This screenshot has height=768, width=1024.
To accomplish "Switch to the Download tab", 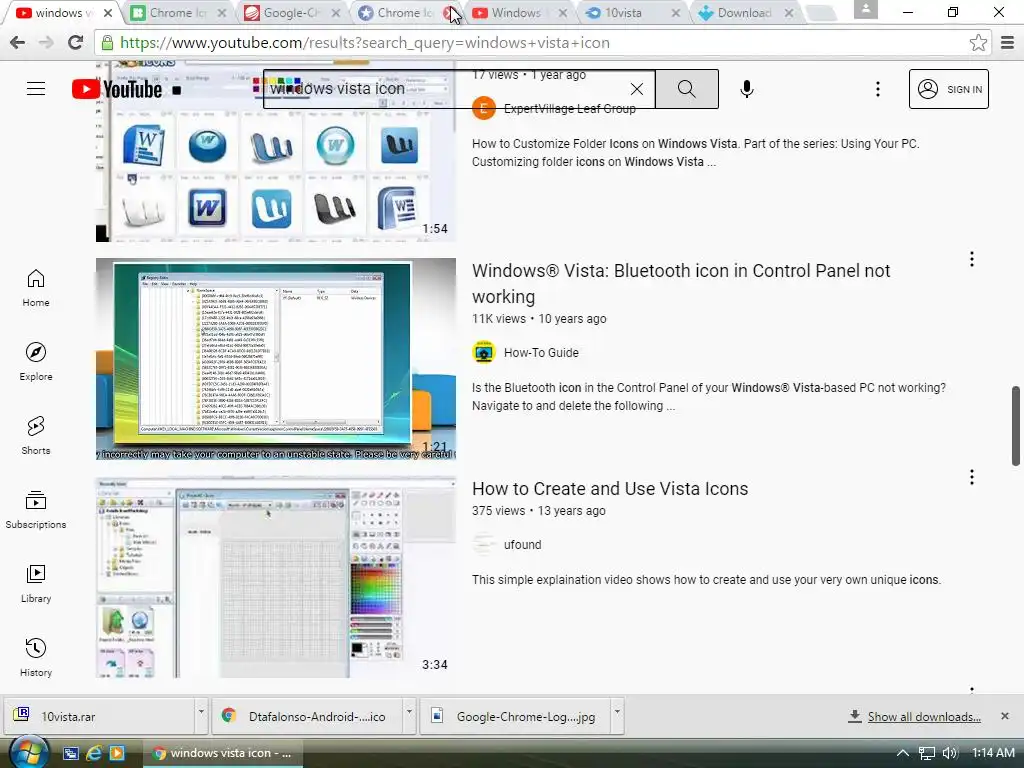I will [x=743, y=12].
